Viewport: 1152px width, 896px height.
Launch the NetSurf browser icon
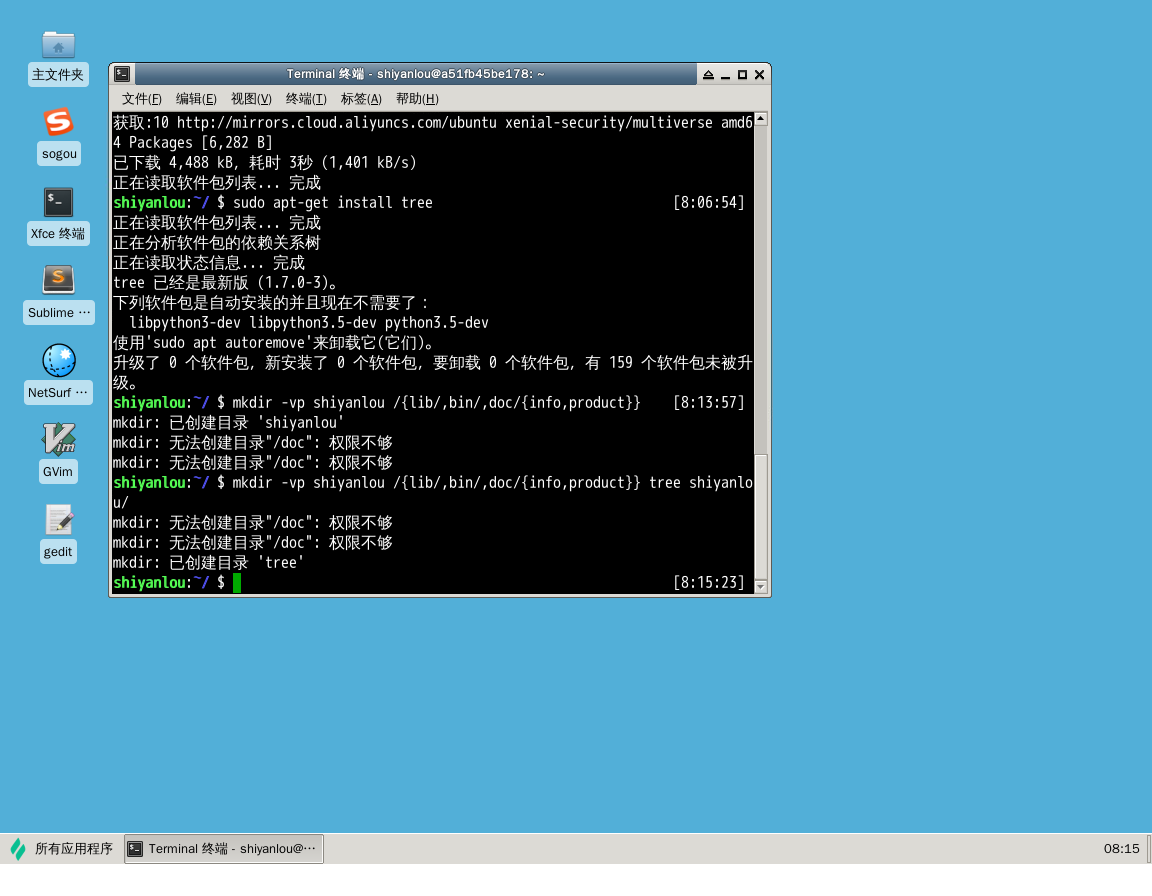point(58,360)
